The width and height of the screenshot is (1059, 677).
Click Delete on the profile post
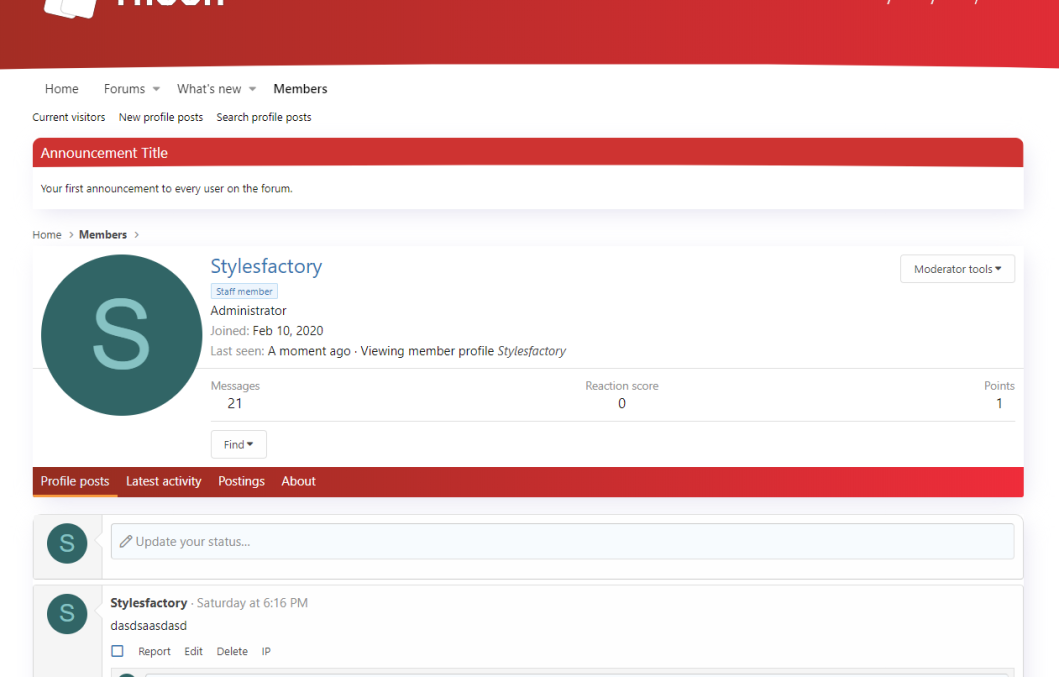pyautogui.click(x=232, y=651)
